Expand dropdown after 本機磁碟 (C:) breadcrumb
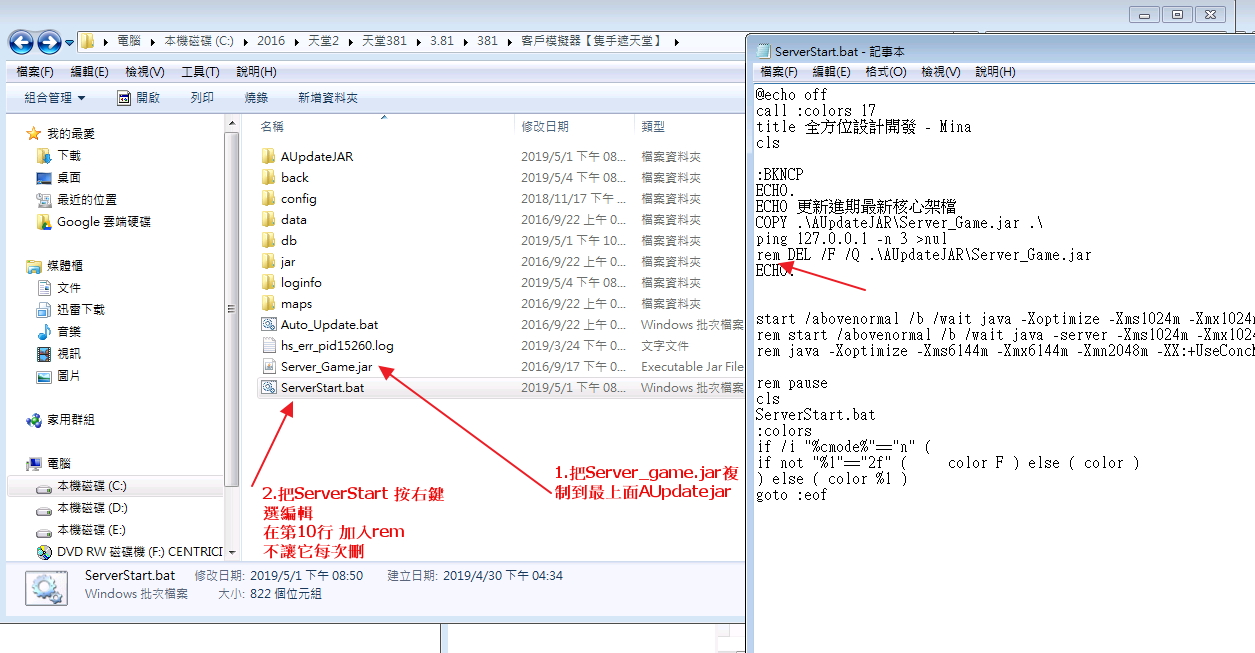This screenshot has height=653, width=1255. click(244, 42)
